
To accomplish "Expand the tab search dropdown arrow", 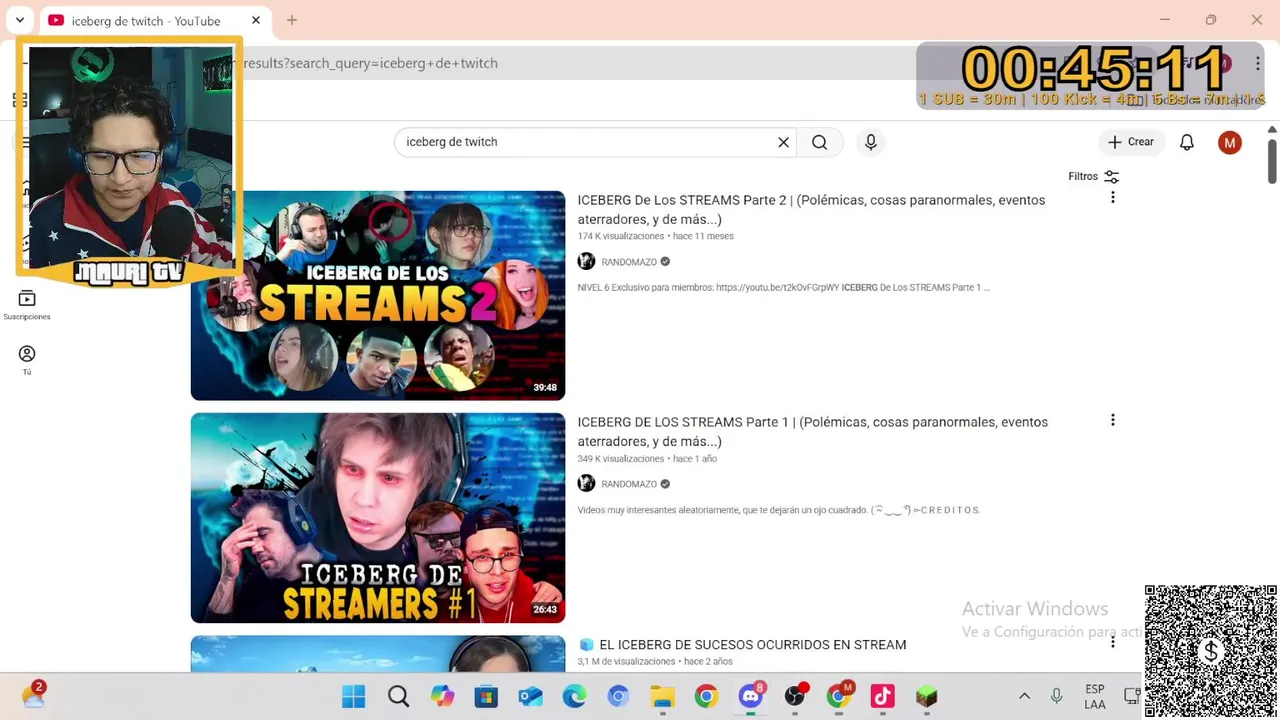I will (x=19, y=20).
